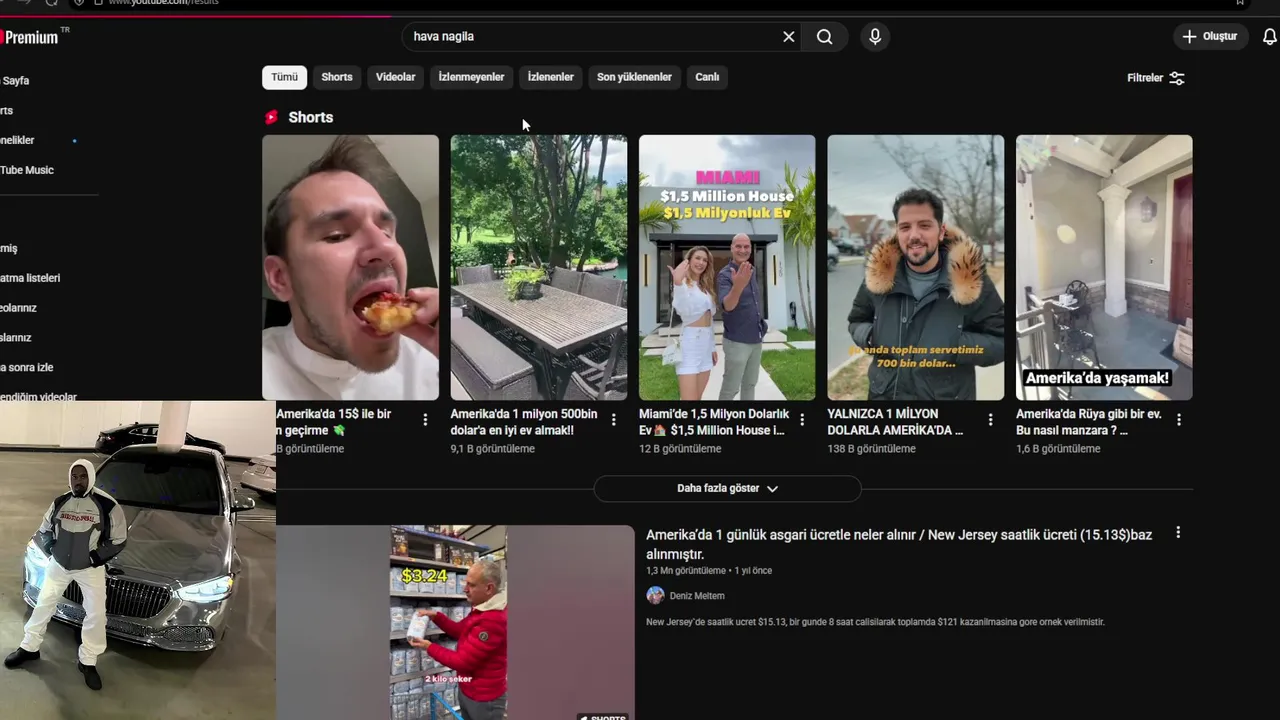
Task: Open the Filtreler filter options
Action: 1156,78
